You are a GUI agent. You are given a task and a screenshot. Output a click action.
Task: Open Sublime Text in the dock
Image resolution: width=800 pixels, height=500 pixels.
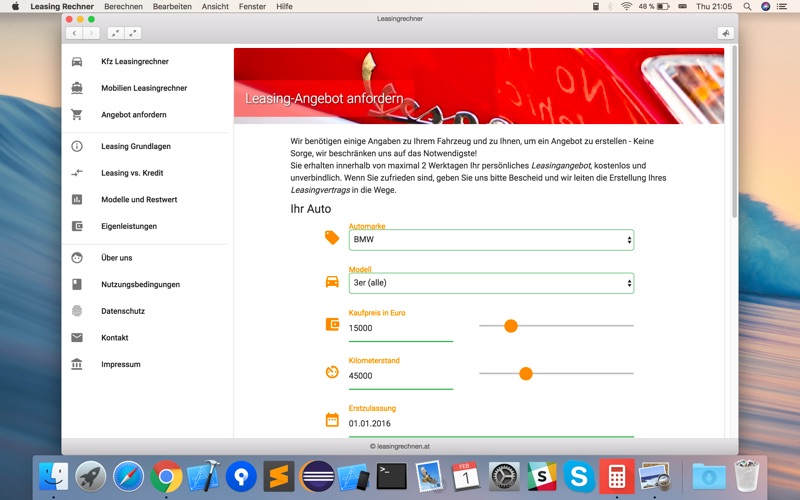pos(279,477)
